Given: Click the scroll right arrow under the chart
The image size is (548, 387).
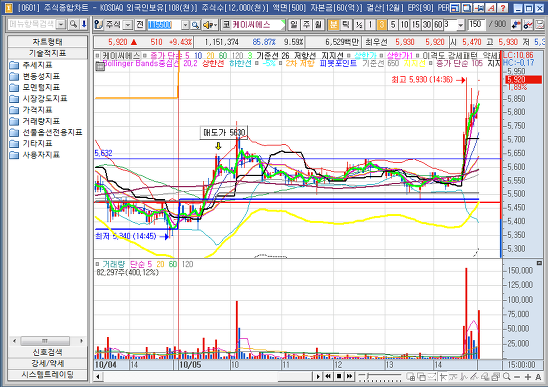Looking at the screenshot, I should point(318,377).
